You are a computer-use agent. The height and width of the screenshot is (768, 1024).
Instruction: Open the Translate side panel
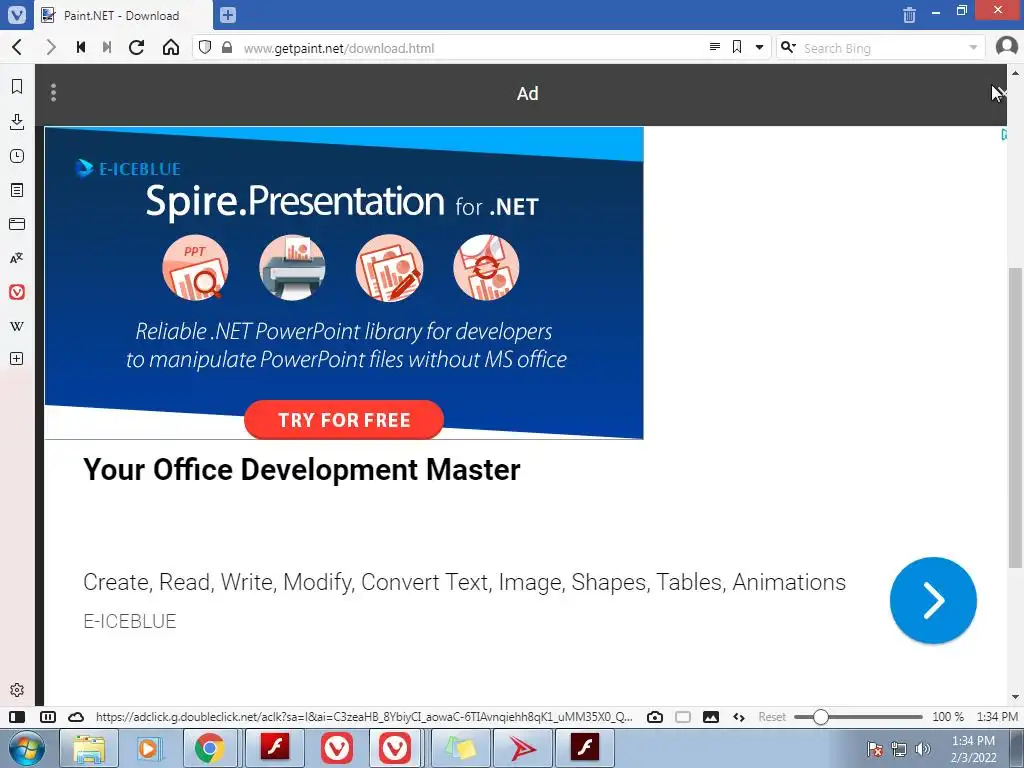17,258
